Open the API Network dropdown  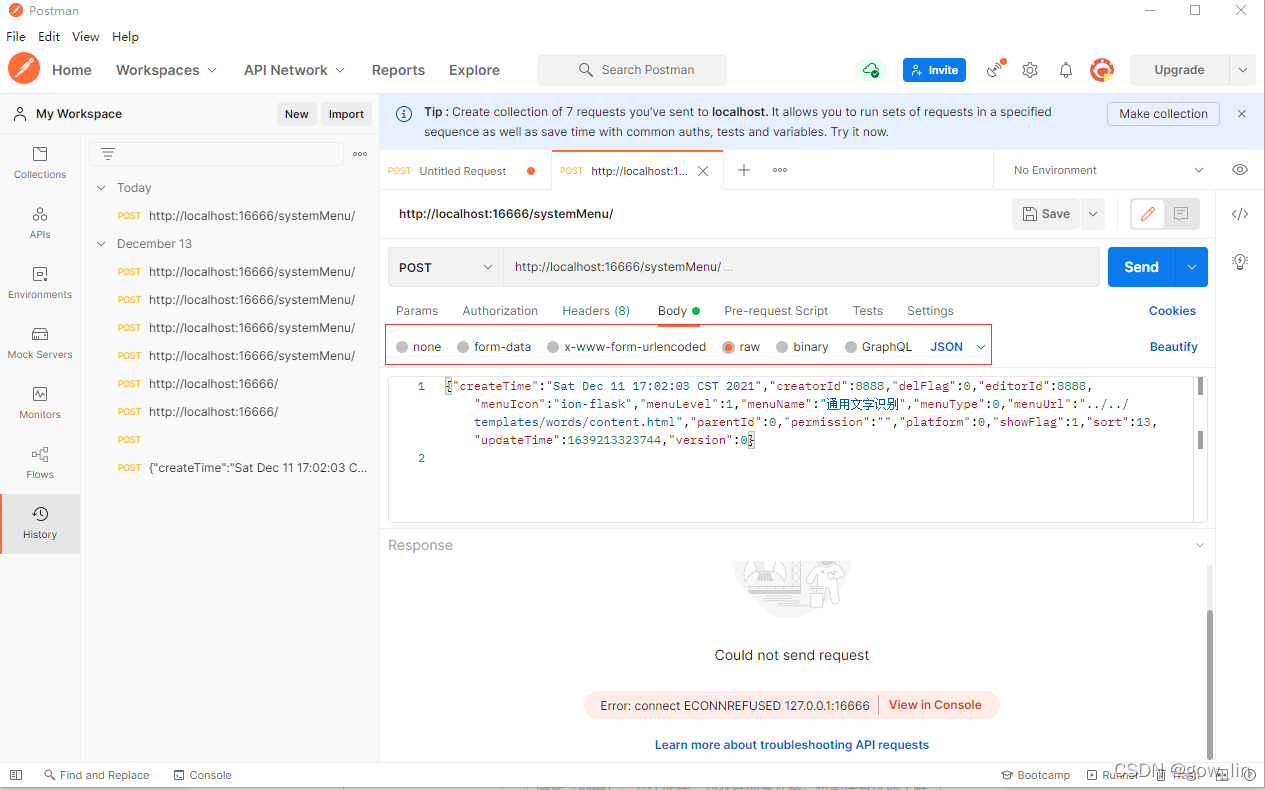(294, 70)
